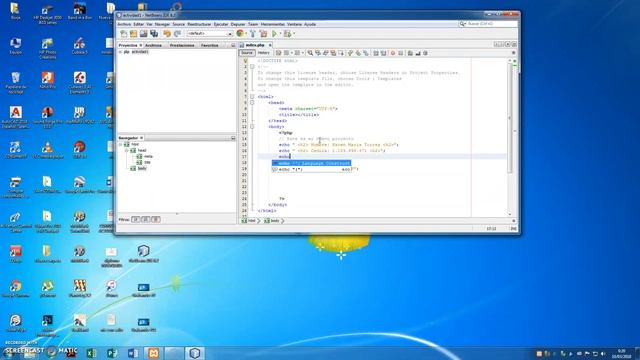Image resolution: width=640 pixels, height=360 pixels.
Task: Click the Source view button
Action: pyautogui.click(x=247, y=53)
